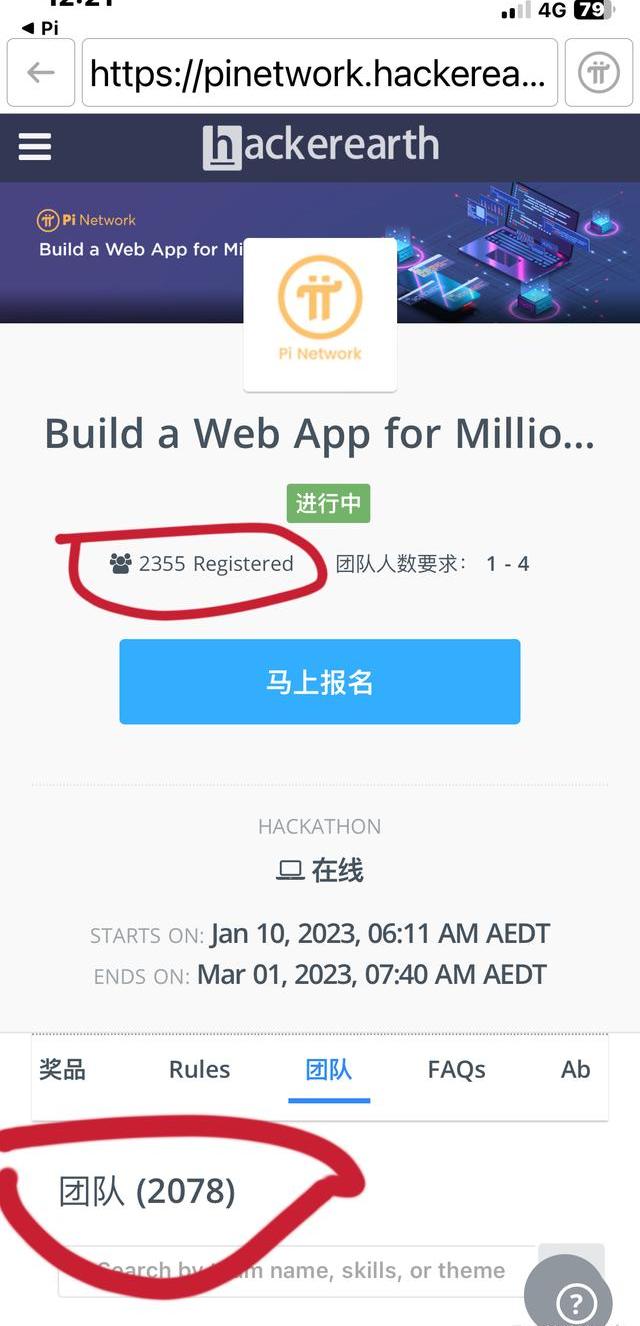
Task: Tap the 进行中 status badge
Action: tap(329, 502)
